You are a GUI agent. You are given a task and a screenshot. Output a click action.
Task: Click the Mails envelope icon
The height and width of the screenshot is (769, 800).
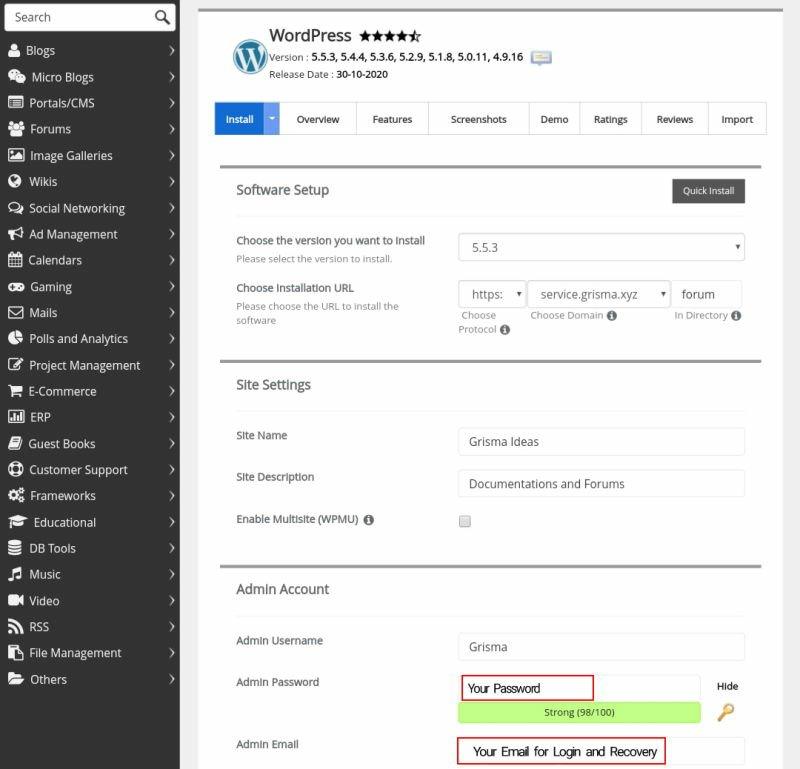16,312
